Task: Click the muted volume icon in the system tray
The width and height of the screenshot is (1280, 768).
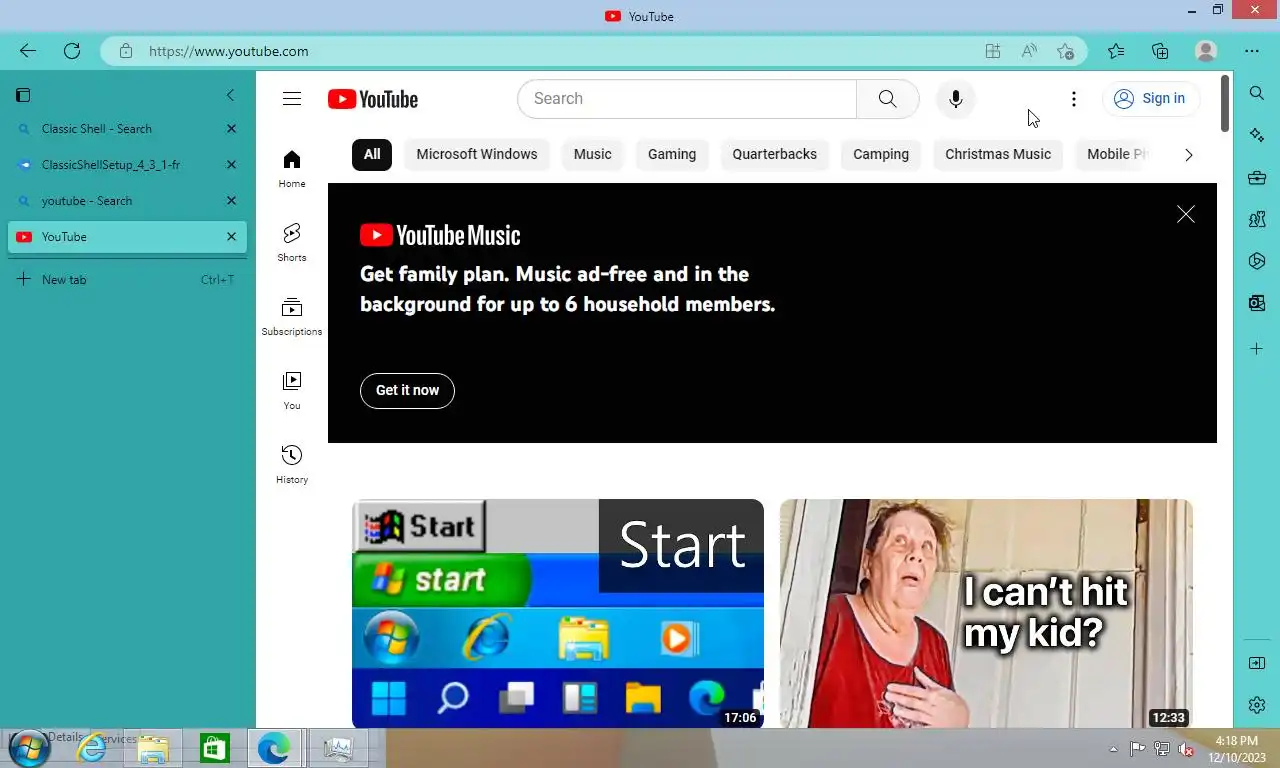Action: tap(1186, 749)
